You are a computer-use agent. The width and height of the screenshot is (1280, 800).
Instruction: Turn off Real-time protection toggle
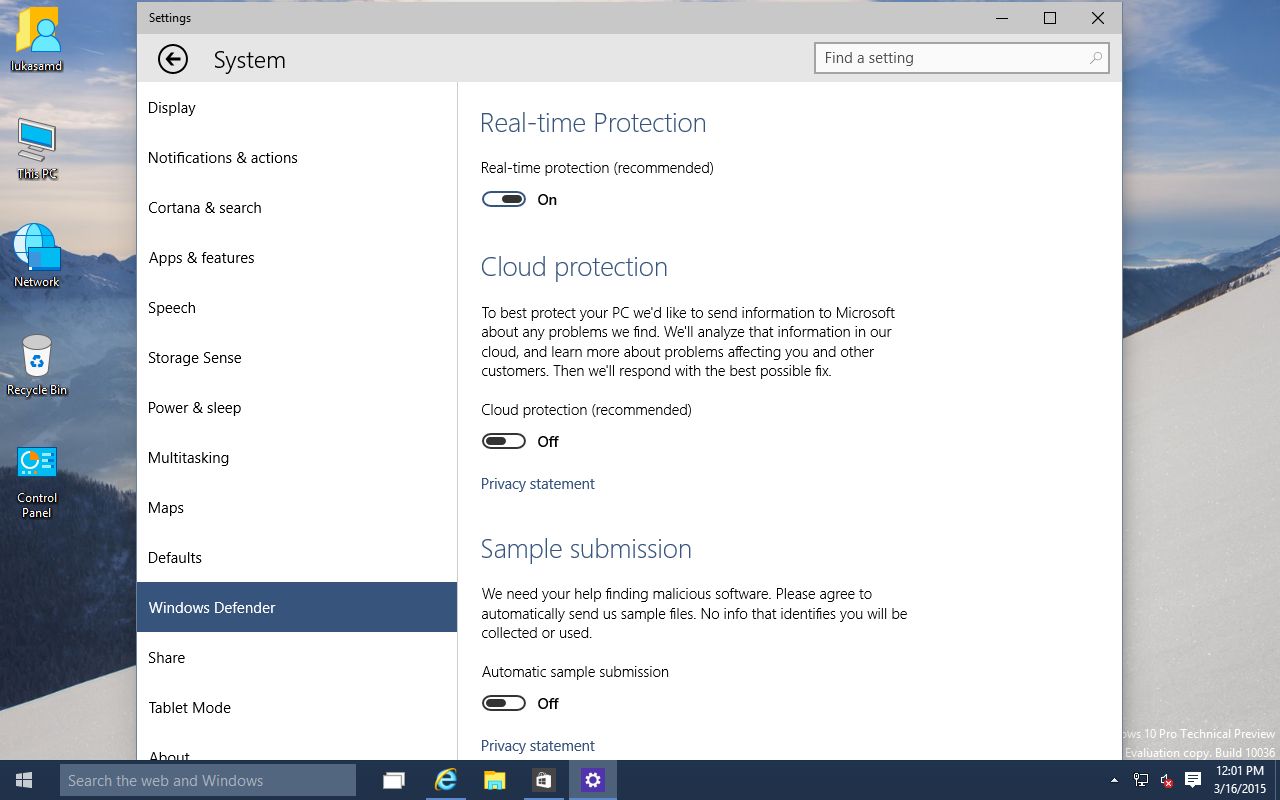coord(504,199)
